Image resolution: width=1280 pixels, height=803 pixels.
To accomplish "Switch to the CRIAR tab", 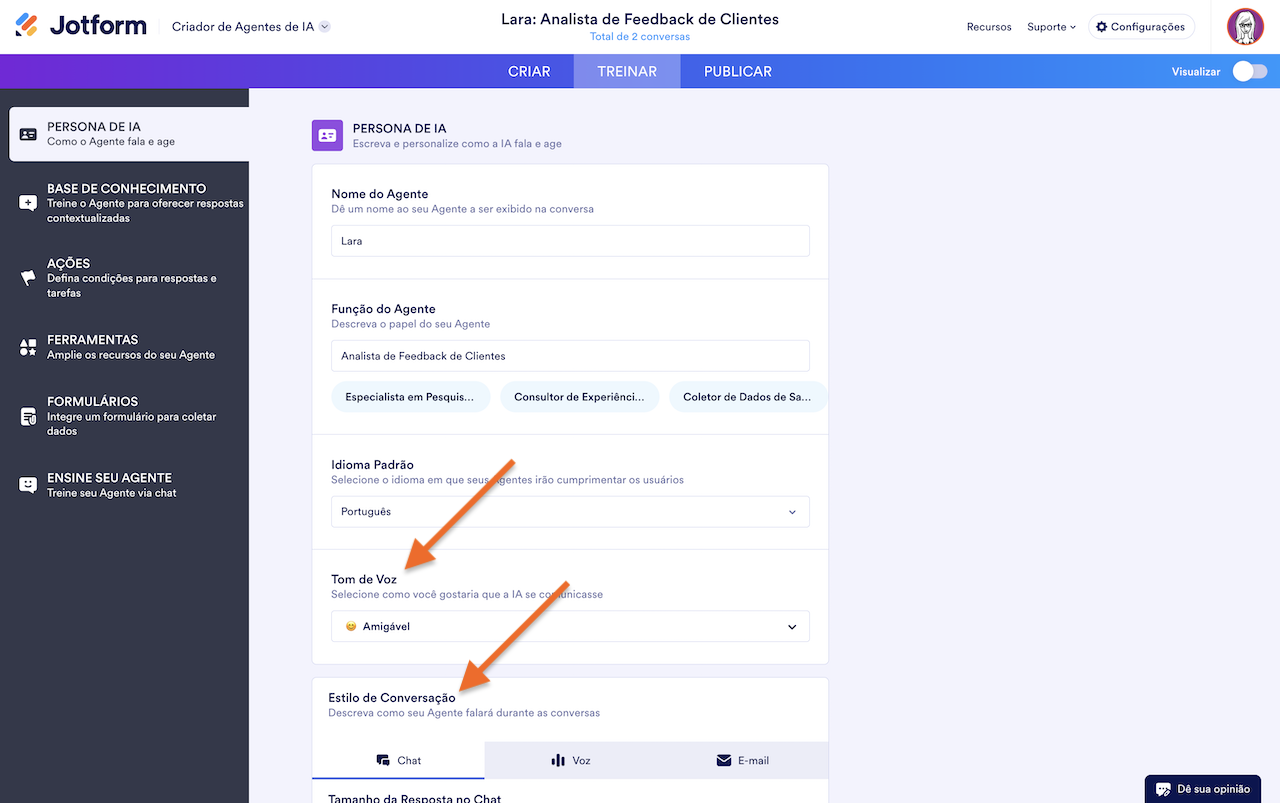I will click(x=529, y=71).
